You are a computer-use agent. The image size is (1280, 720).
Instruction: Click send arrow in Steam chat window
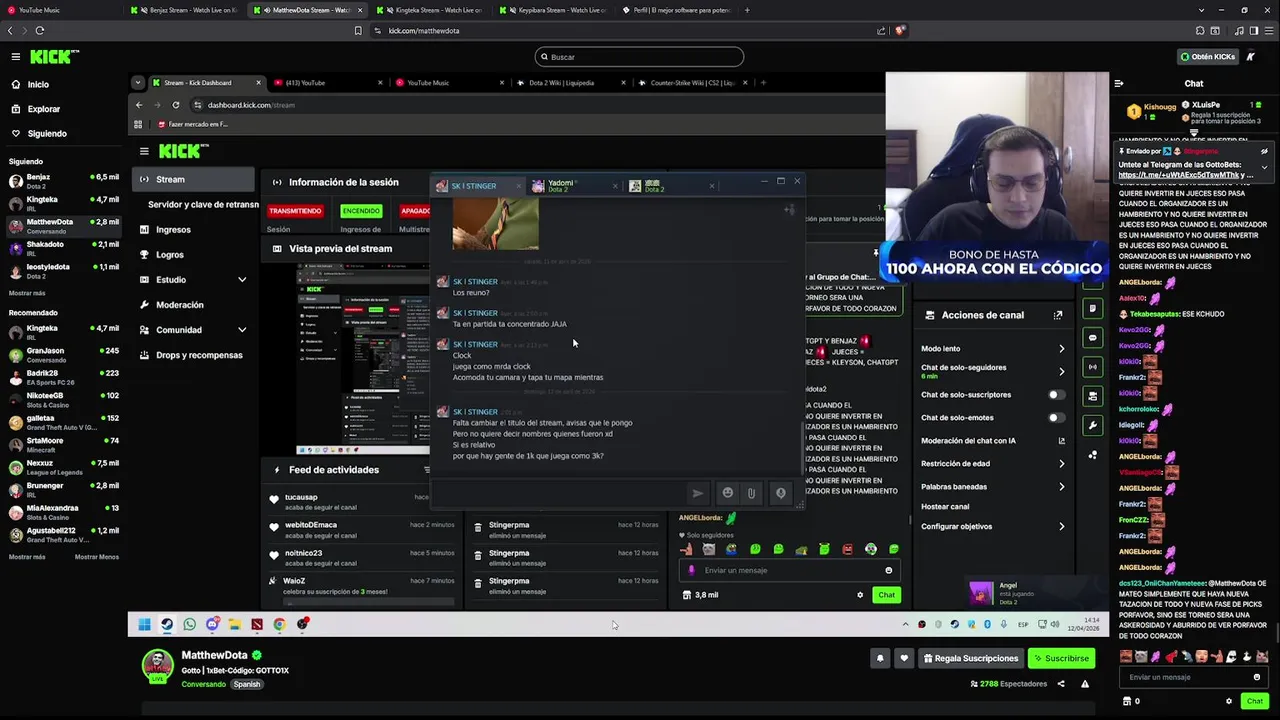(x=698, y=493)
